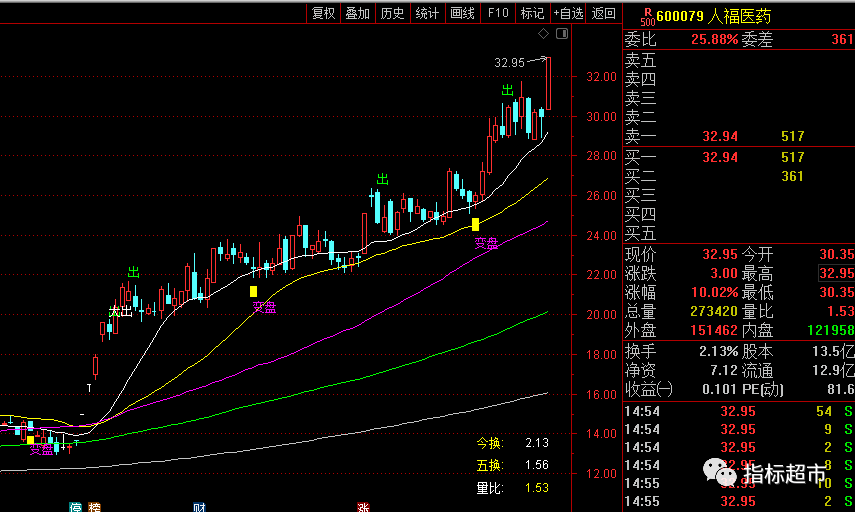Click the 返回 back button
This screenshot has width=855, height=512.
[604, 14]
